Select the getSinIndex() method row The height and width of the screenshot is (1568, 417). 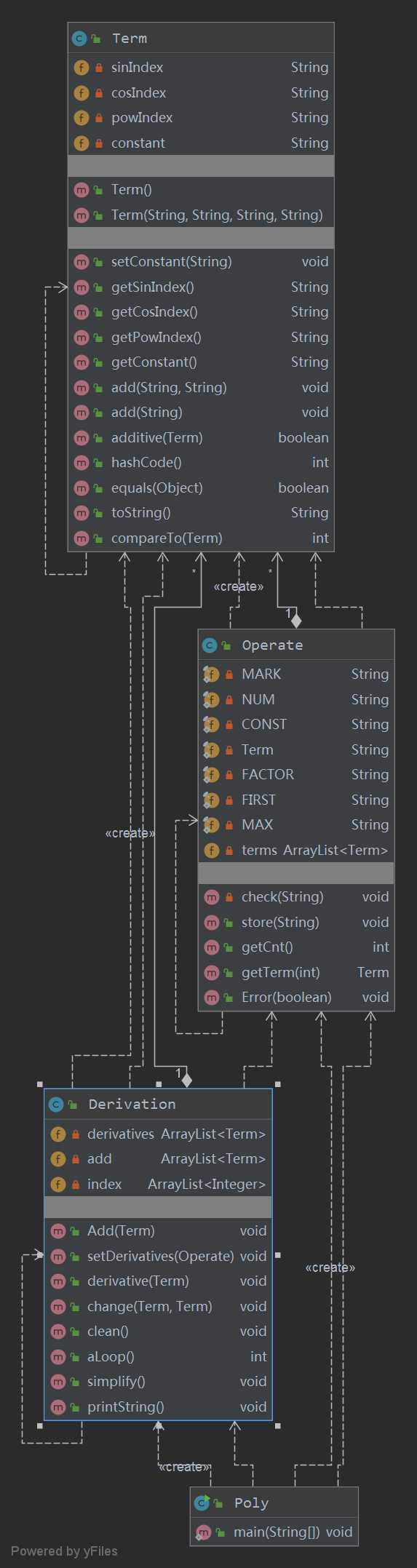(201, 287)
